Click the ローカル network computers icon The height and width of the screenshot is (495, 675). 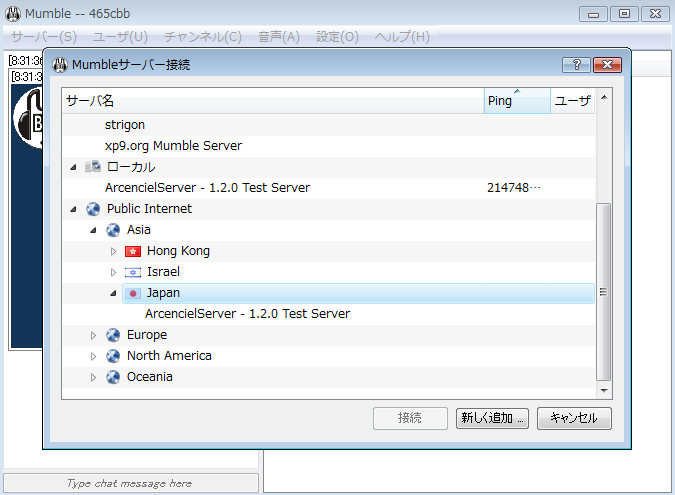coord(93,167)
